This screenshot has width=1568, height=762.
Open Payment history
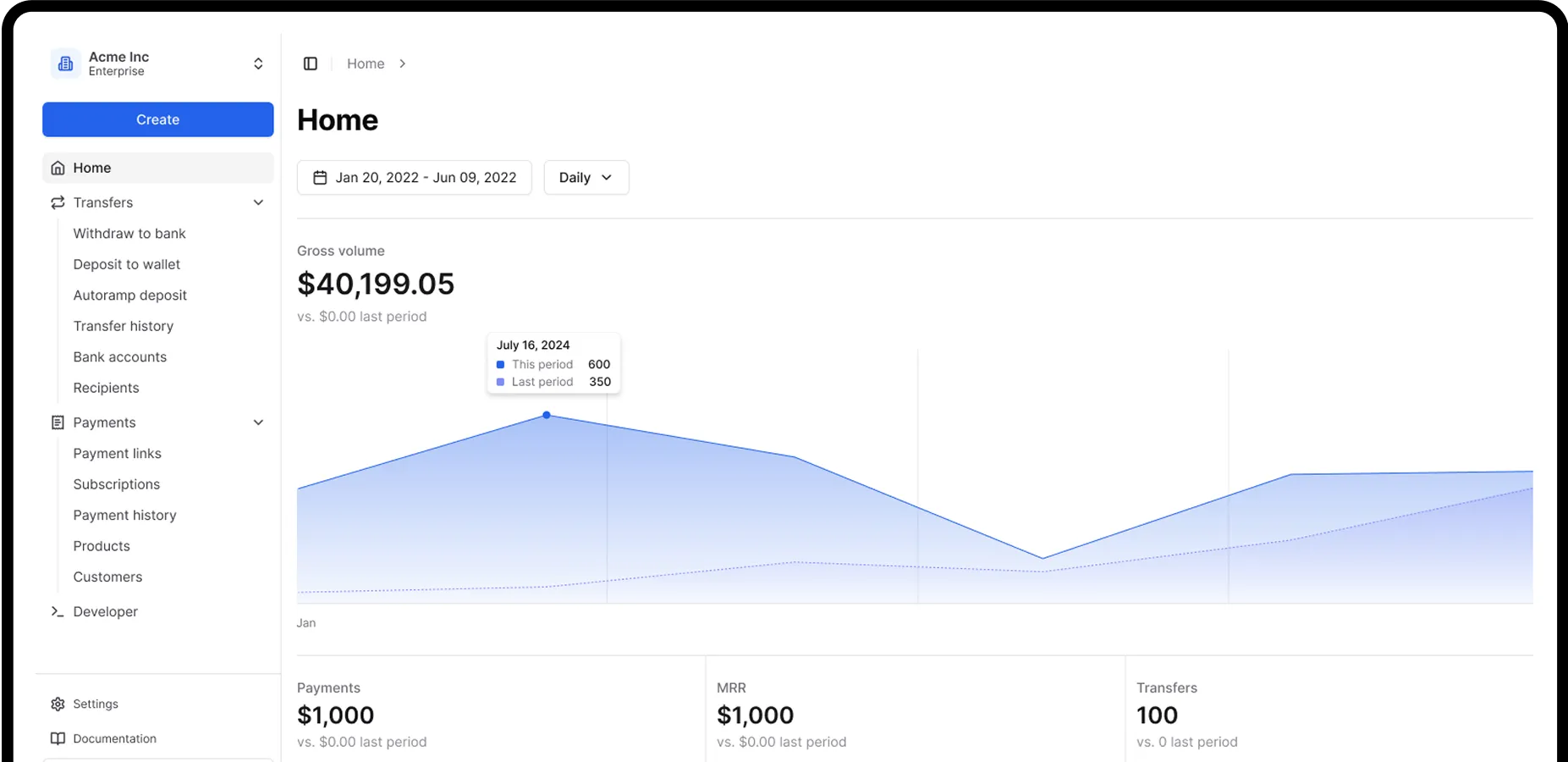125,516
